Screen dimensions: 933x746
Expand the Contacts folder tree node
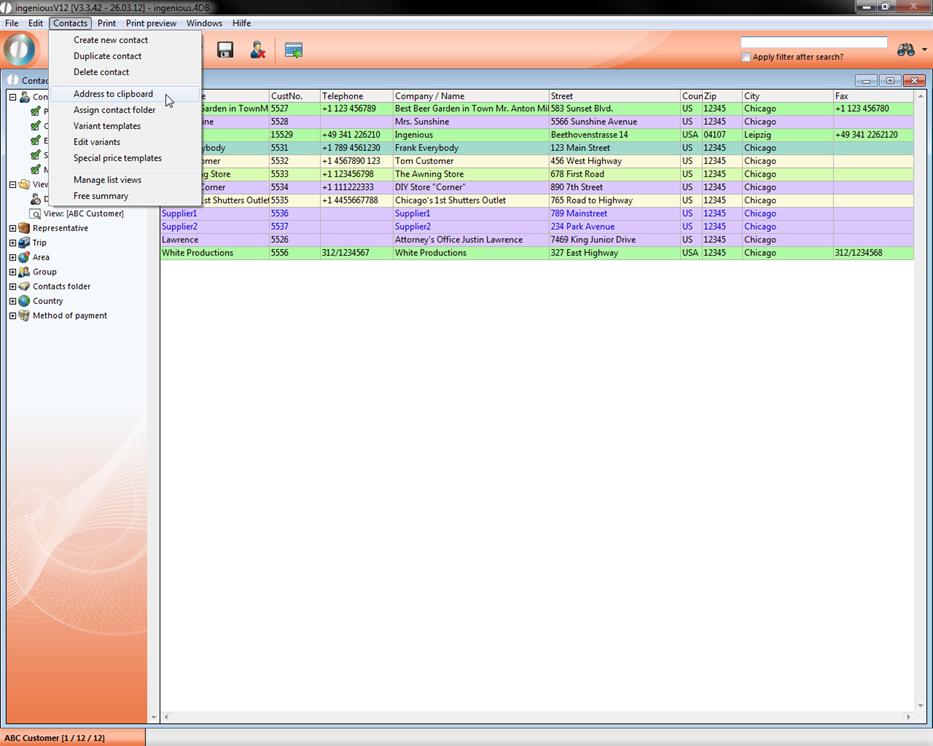(x=13, y=286)
